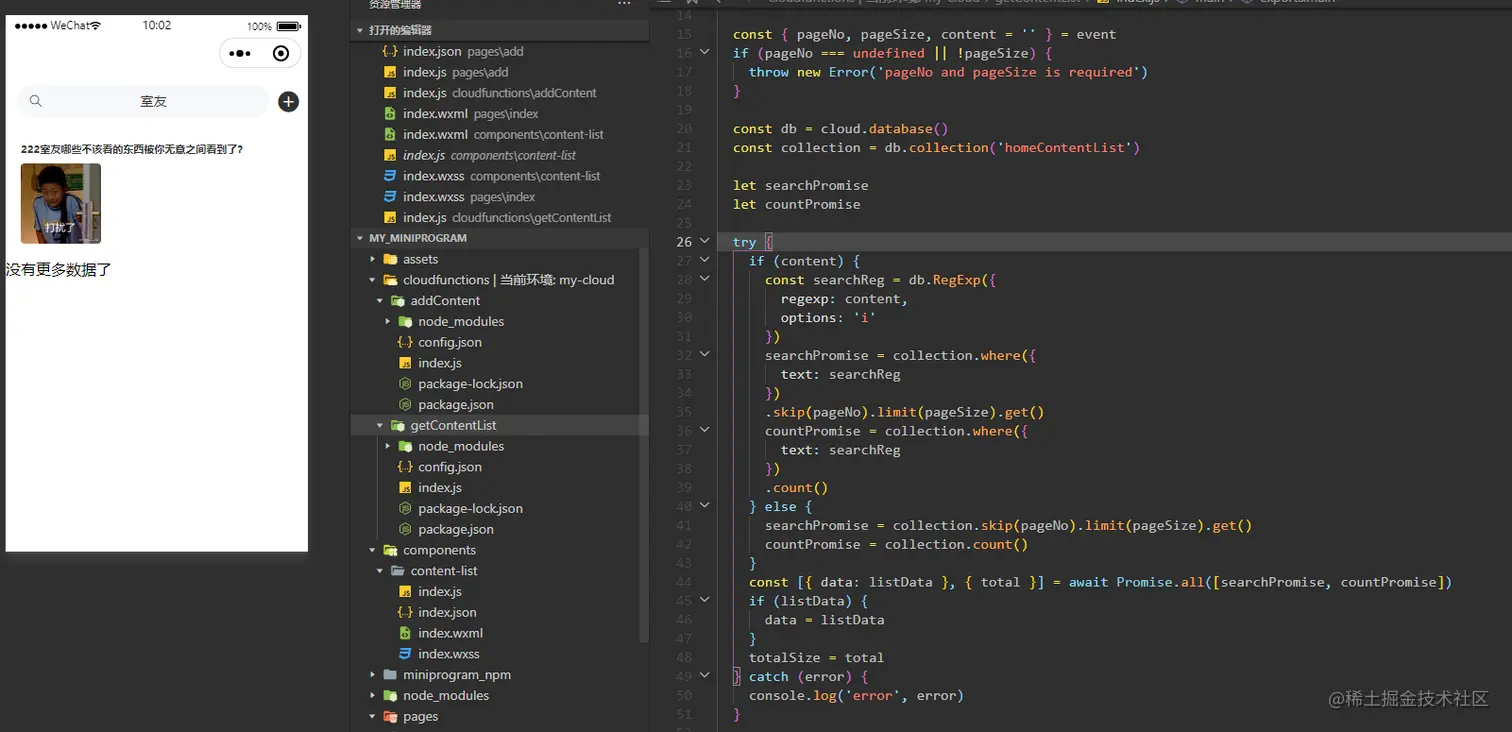Fold the collection.where block at line 32
Image resolution: width=1512 pixels, height=732 pixels.
pyautogui.click(x=705, y=354)
